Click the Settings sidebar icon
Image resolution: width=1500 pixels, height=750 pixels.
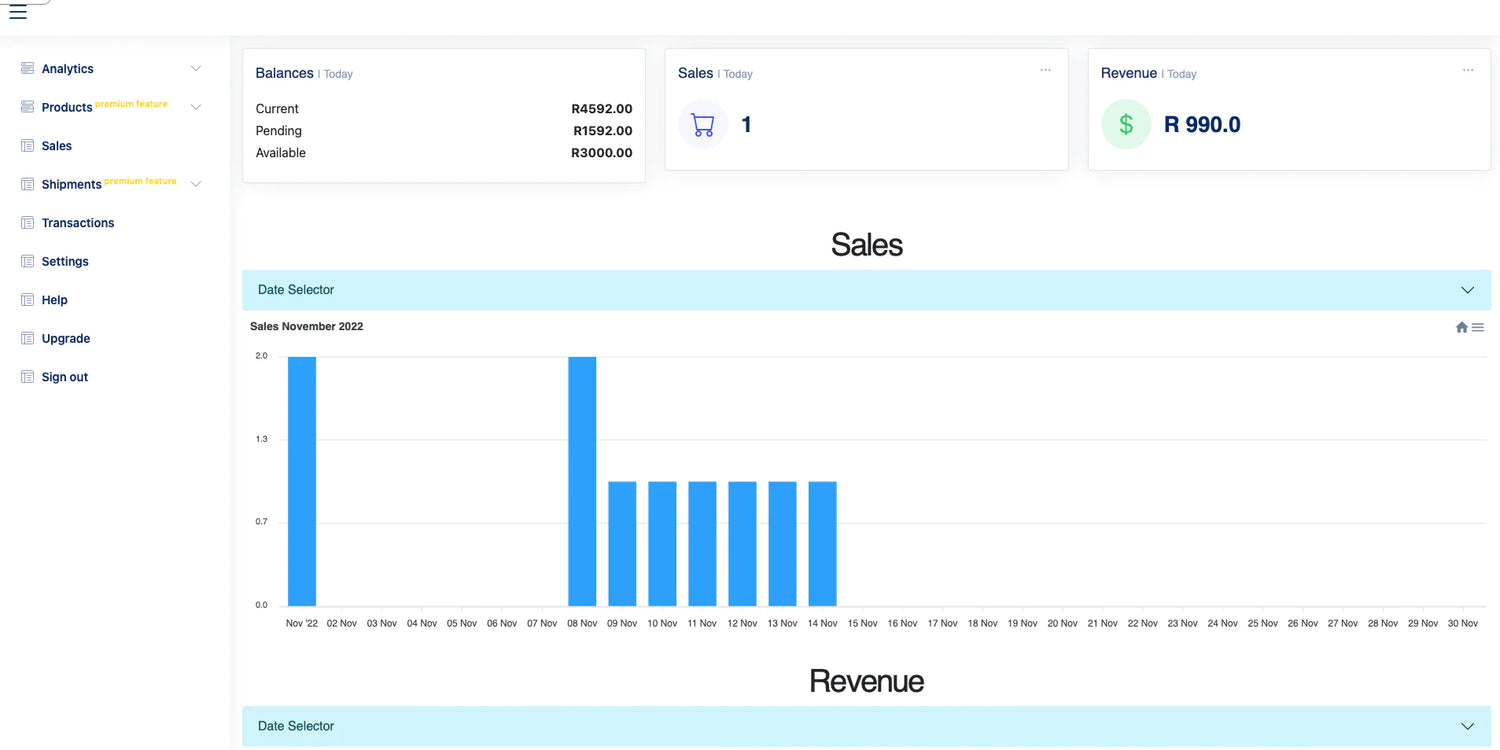coord(27,261)
